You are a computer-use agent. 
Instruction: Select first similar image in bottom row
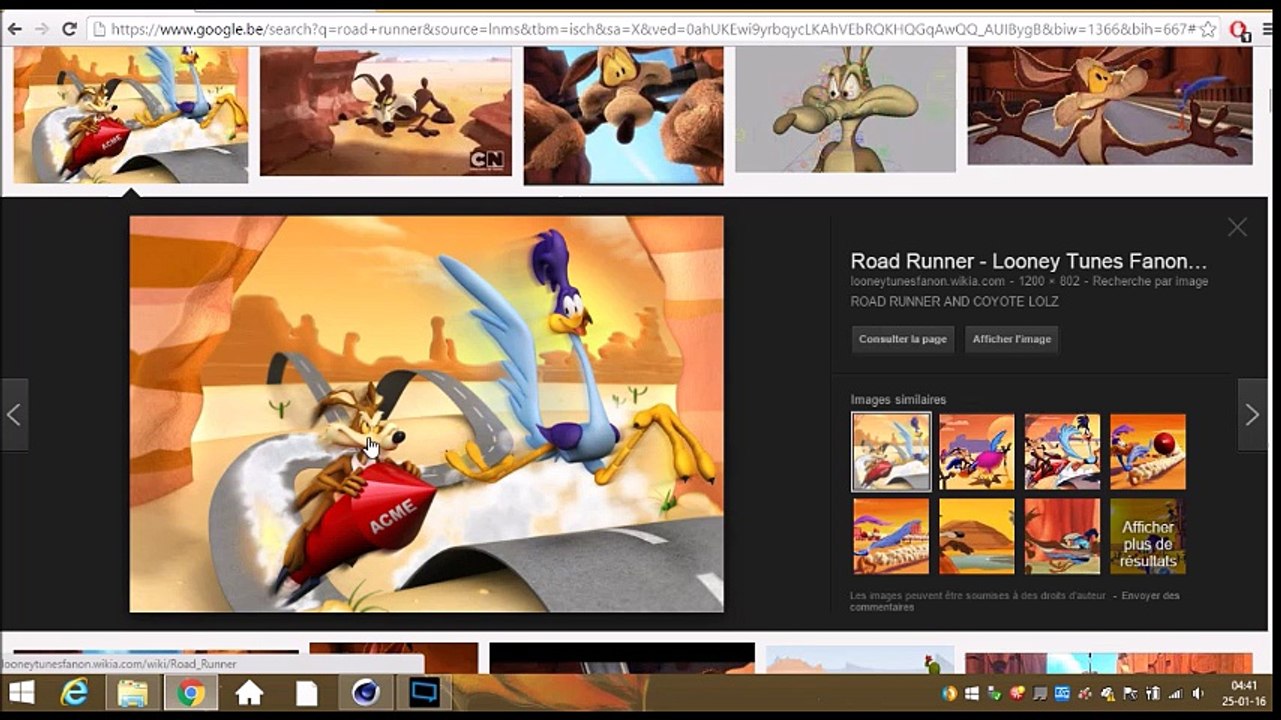click(x=891, y=536)
